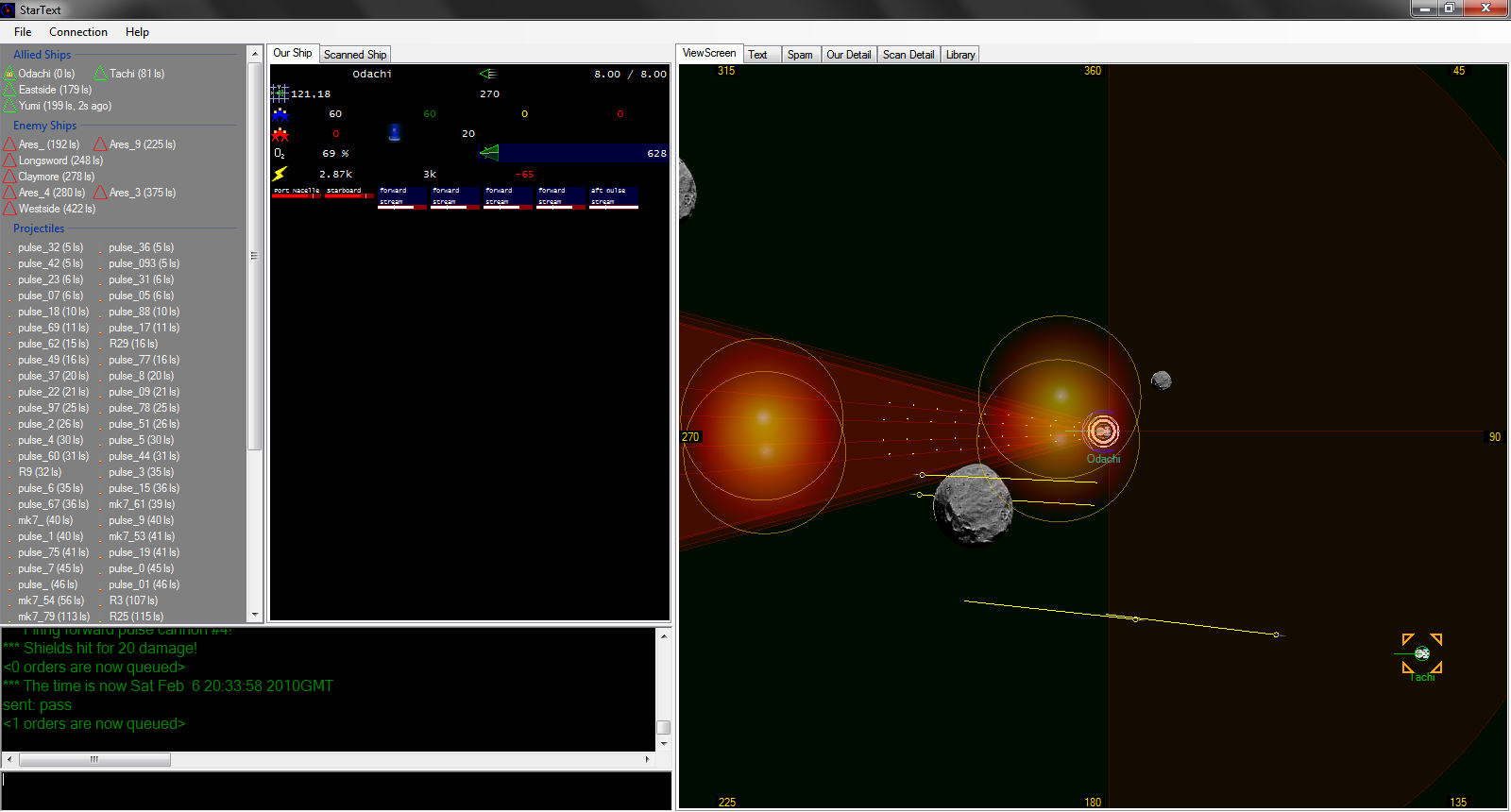The height and width of the screenshot is (812, 1511).
Task: Select the Claymore enemy ship entry
Action: (56, 177)
